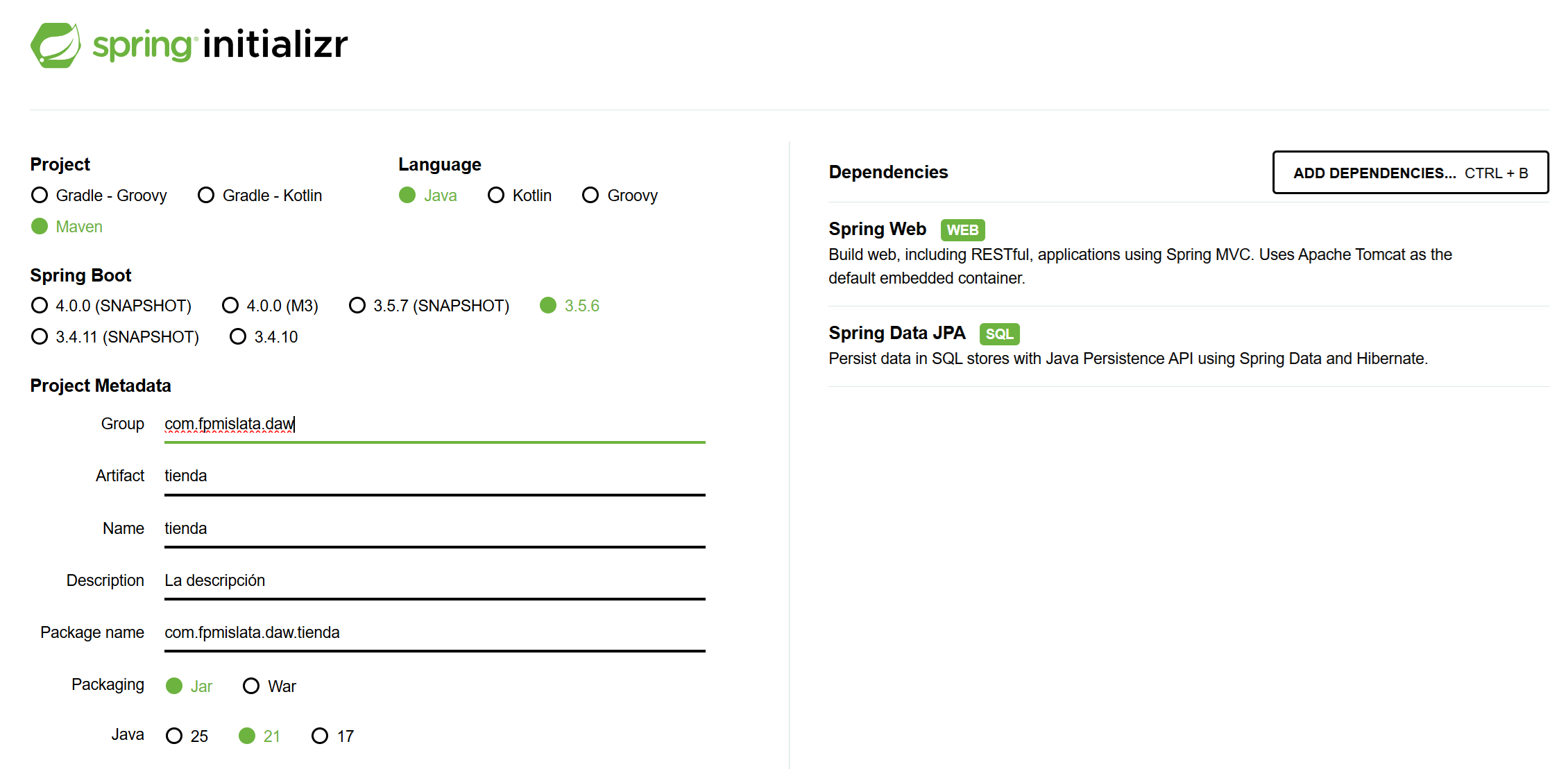1568x769 pixels.
Task: Select Groovy as the language
Action: coord(590,196)
